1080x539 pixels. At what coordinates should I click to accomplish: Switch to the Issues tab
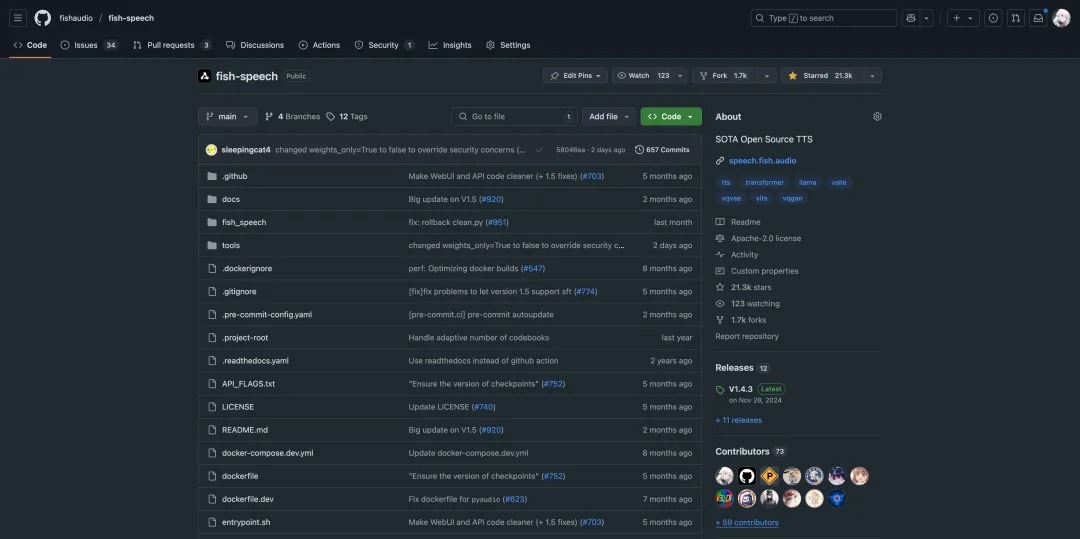[x=88, y=45]
